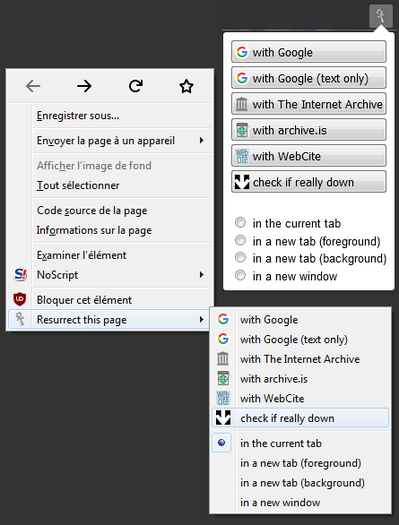Screen dimensions: 399x525
Task: Bookmark page with the star icon
Action: [186, 86]
